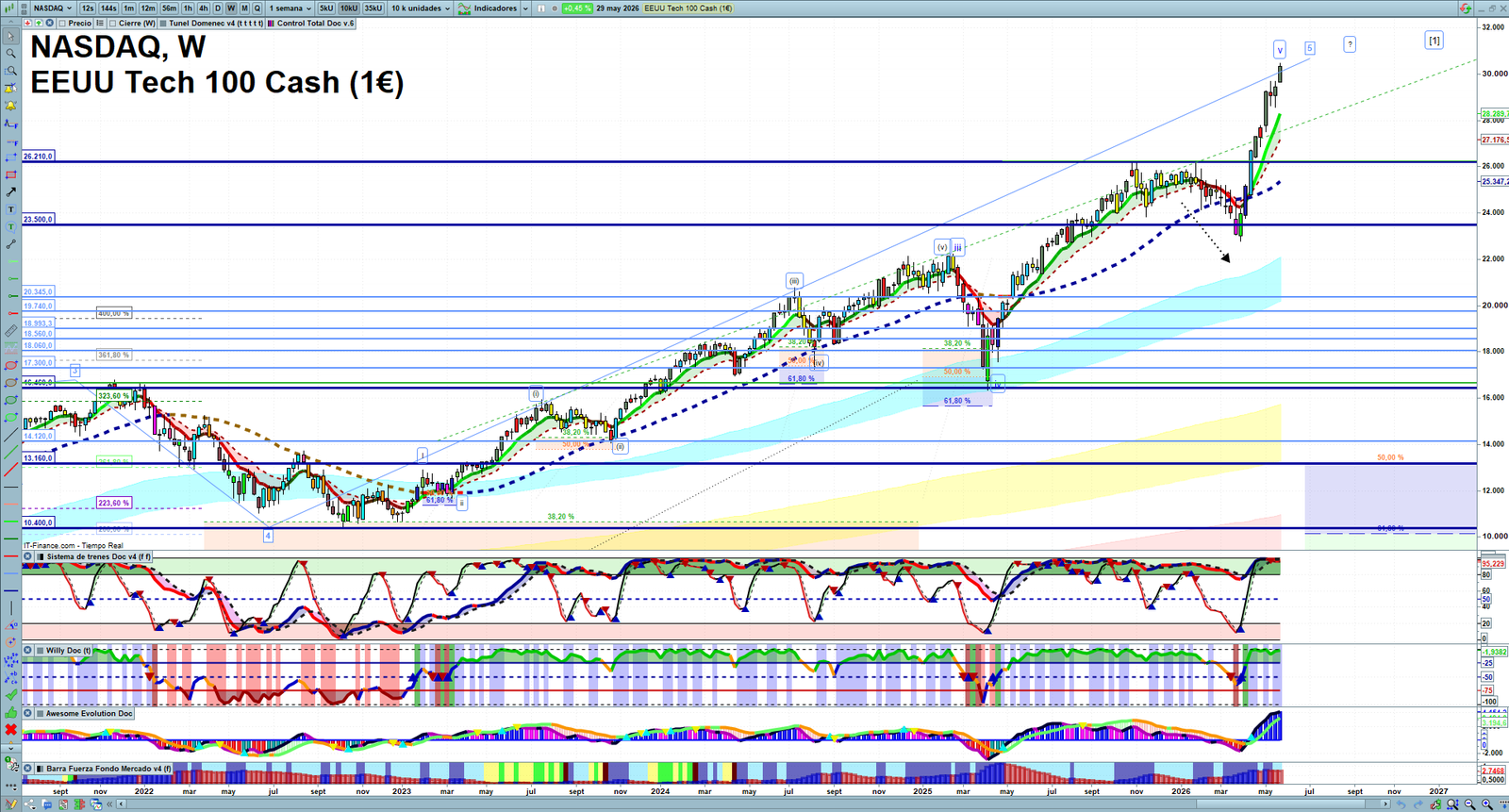Image resolution: width=1509 pixels, height=812 pixels.
Task: Click the zoom out magnifier at bottom right
Action: [x=1470, y=804]
